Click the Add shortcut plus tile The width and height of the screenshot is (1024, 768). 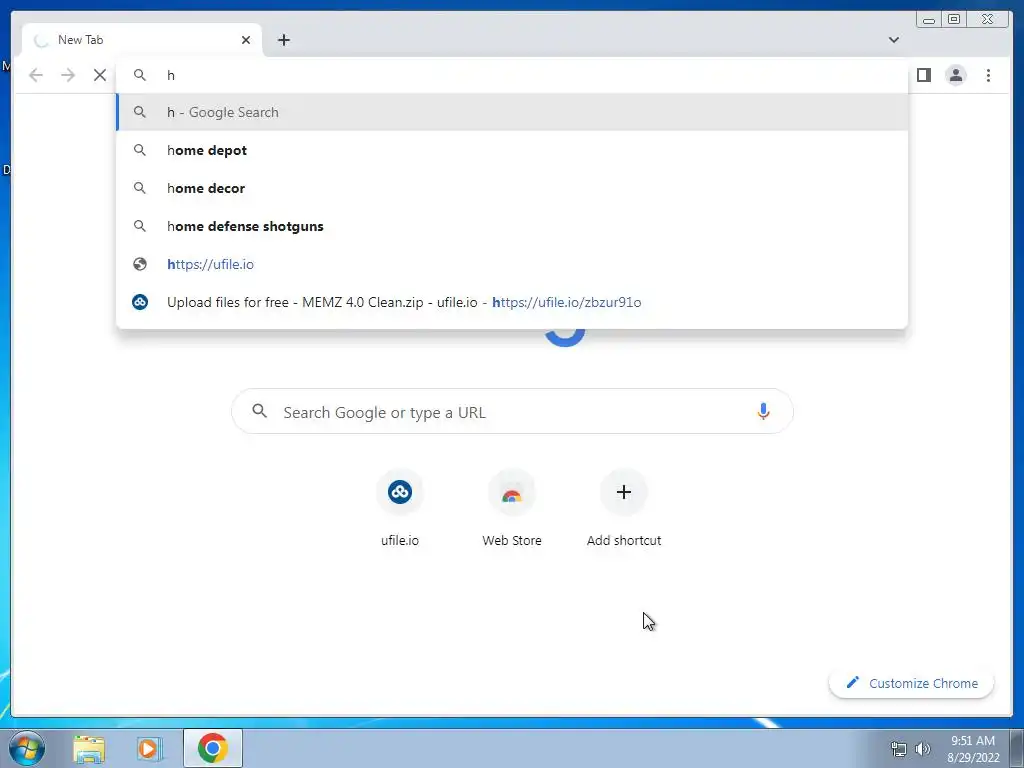coord(624,508)
